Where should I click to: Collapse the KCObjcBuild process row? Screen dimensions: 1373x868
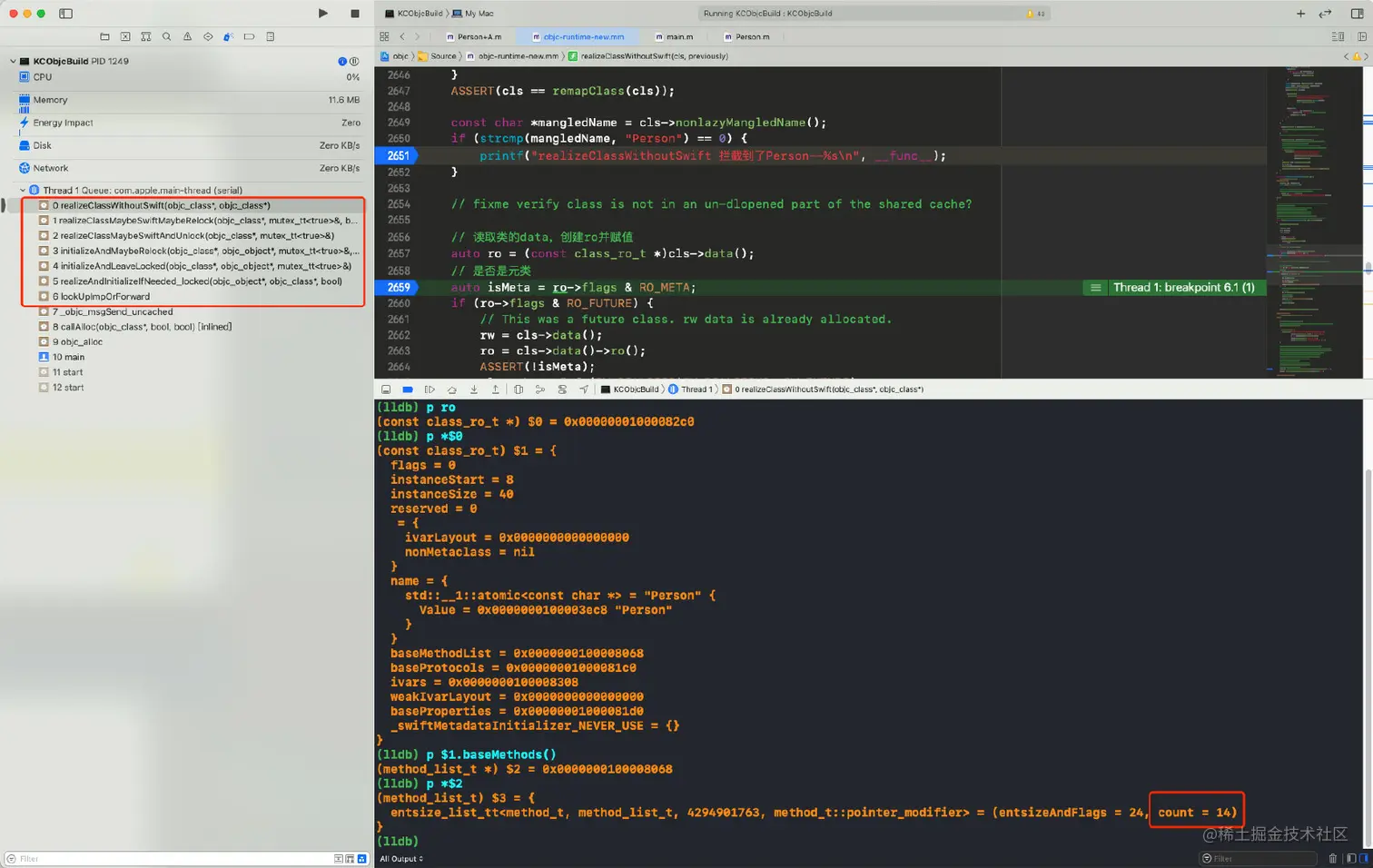pos(13,62)
